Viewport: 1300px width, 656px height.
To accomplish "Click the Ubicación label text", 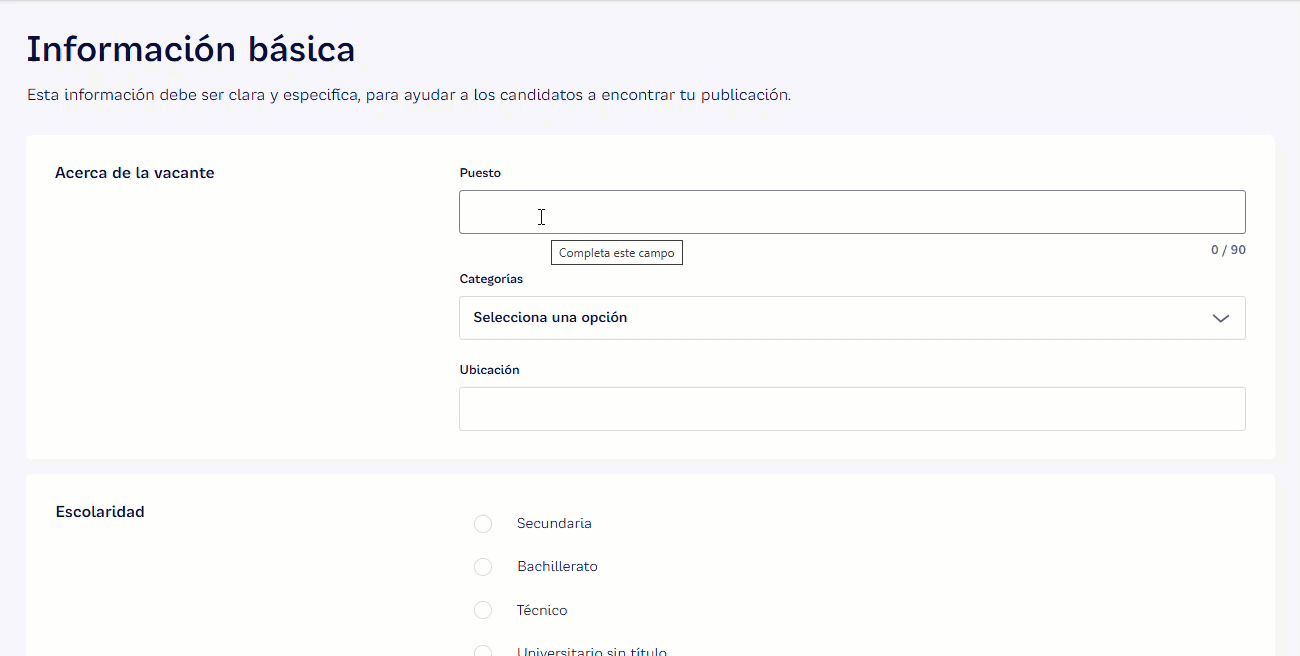I will click(x=490, y=369).
